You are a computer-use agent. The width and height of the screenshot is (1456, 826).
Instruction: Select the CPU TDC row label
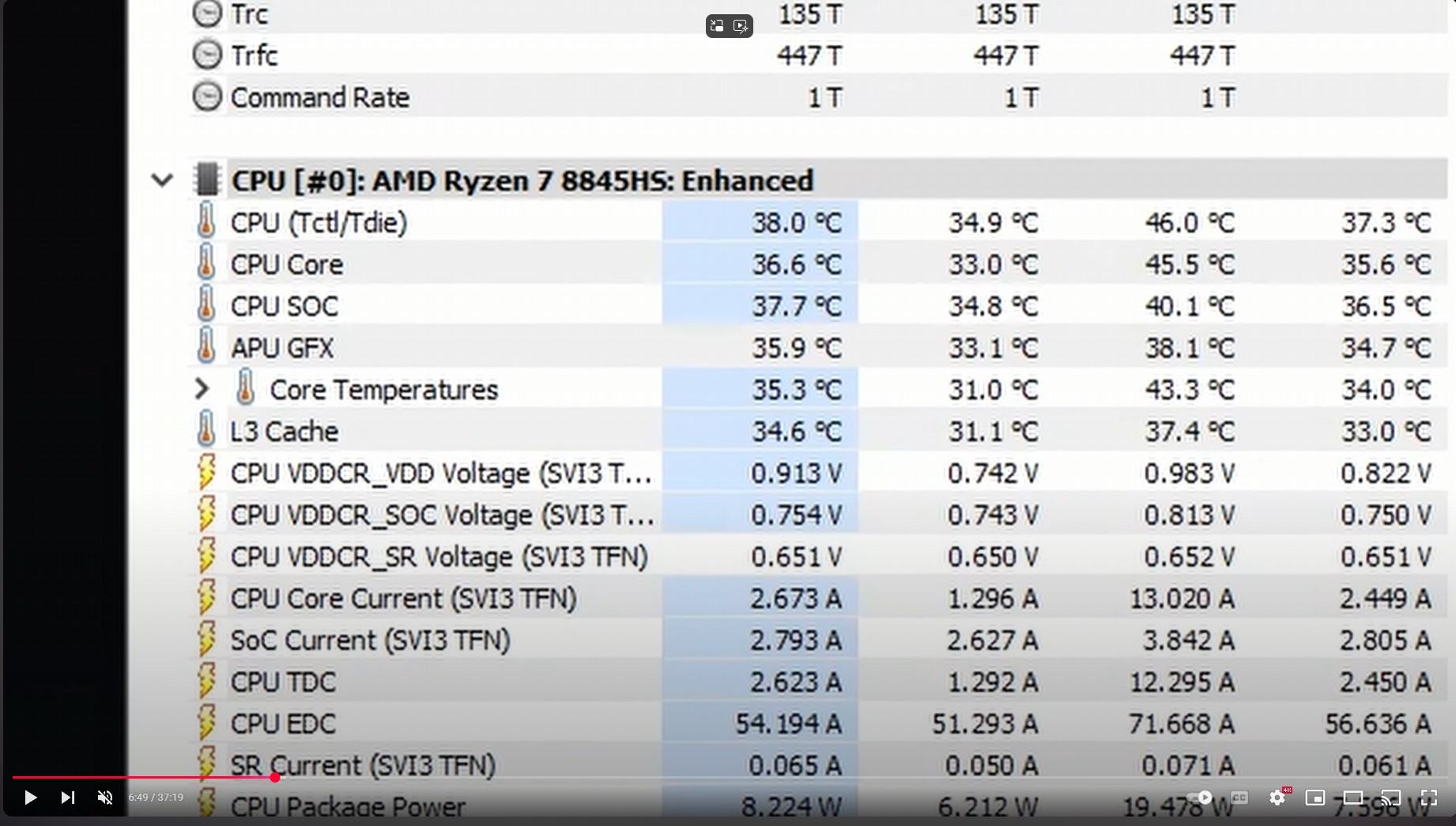tap(283, 682)
